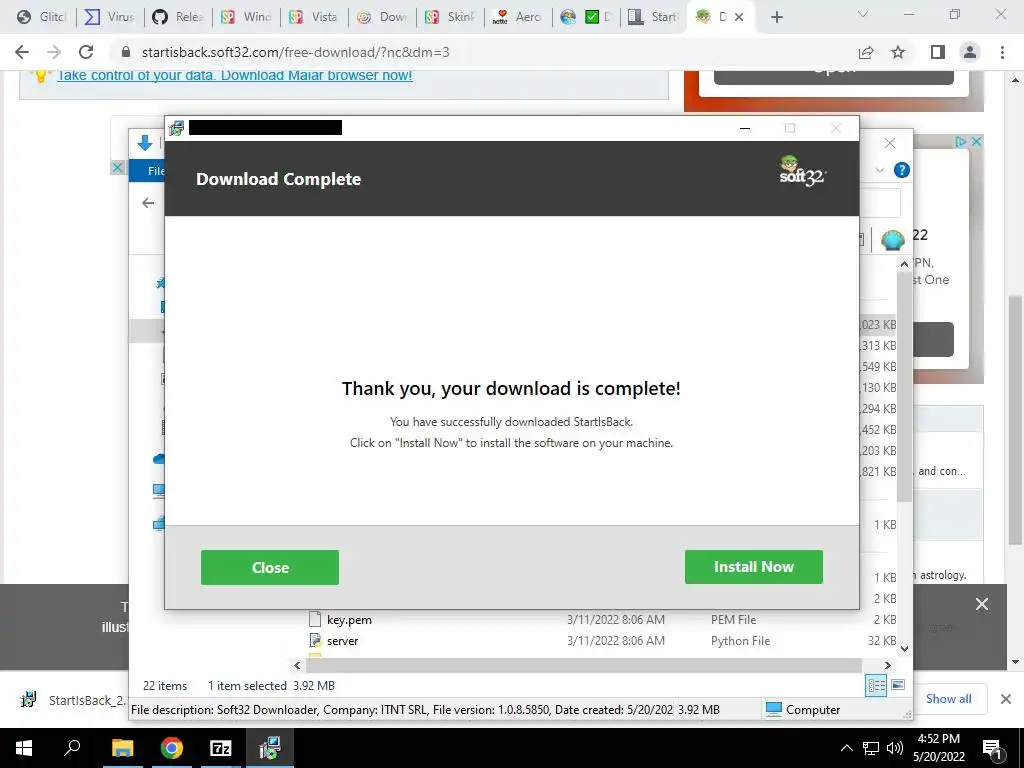Go forward in browser history
Screen dimensions: 1024x768
(54, 52)
